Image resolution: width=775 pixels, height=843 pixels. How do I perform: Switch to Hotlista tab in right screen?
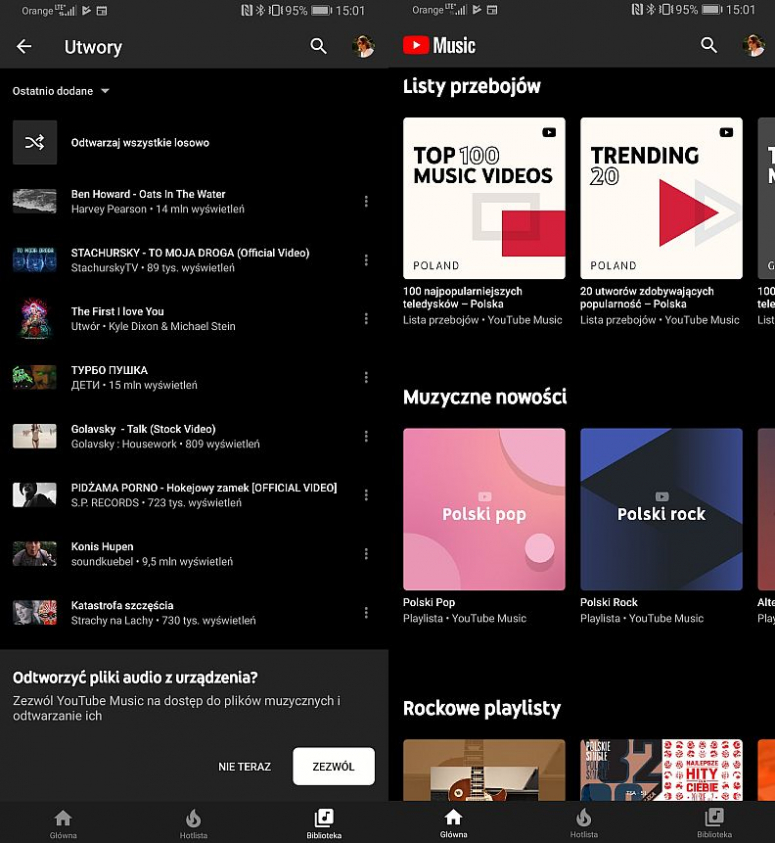(584, 824)
